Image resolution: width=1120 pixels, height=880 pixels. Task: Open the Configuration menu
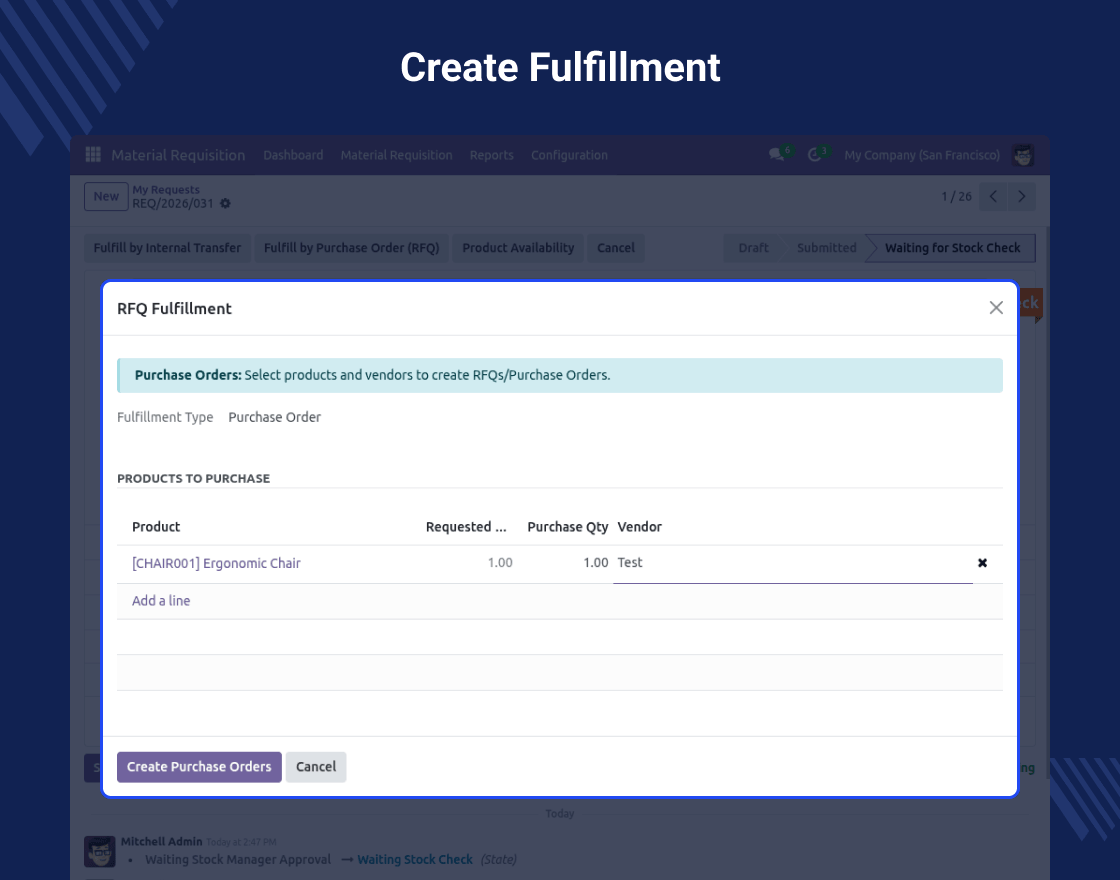click(569, 155)
